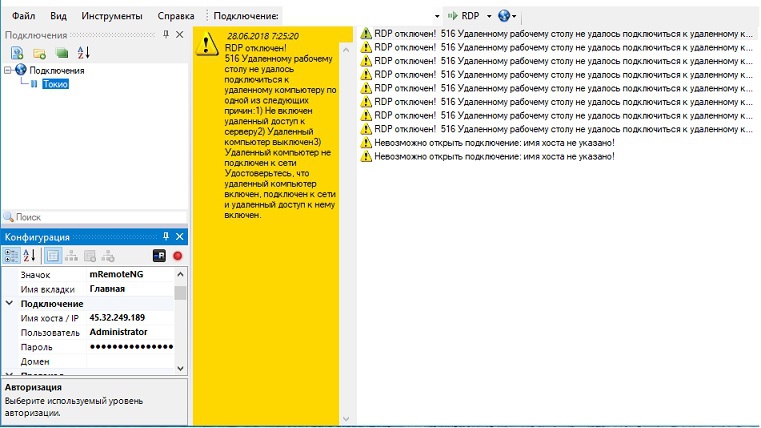This screenshot has width=761, height=428.
Task: Click the property grid scrollbar thumb
Action: tap(180, 293)
